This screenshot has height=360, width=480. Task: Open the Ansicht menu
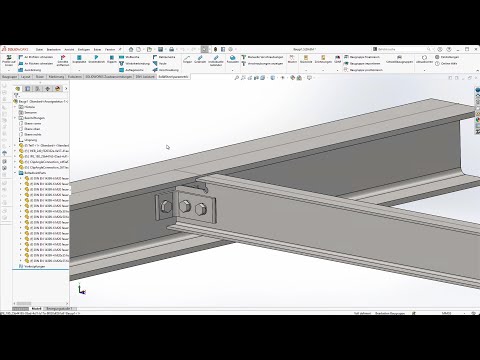click(69, 49)
